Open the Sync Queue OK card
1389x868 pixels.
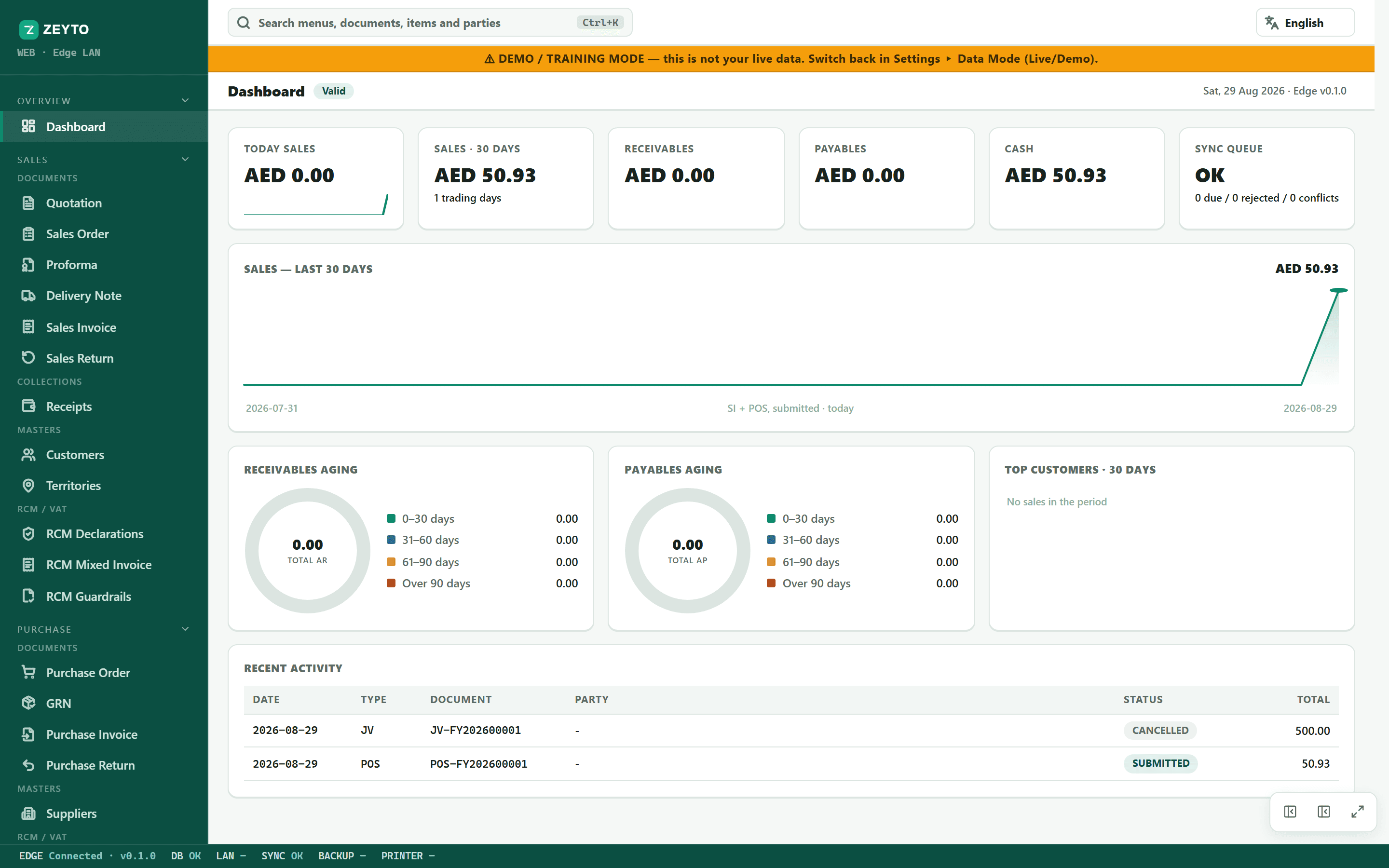pyautogui.click(x=1267, y=178)
